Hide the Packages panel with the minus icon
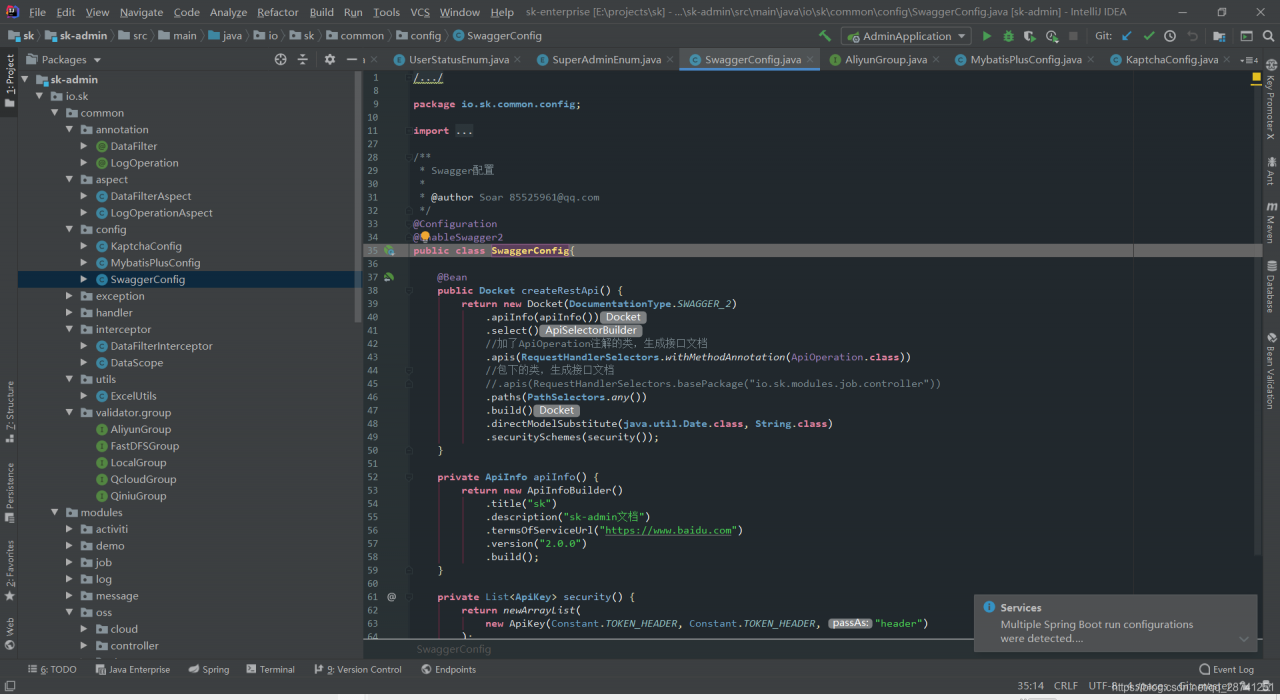 point(351,59)
